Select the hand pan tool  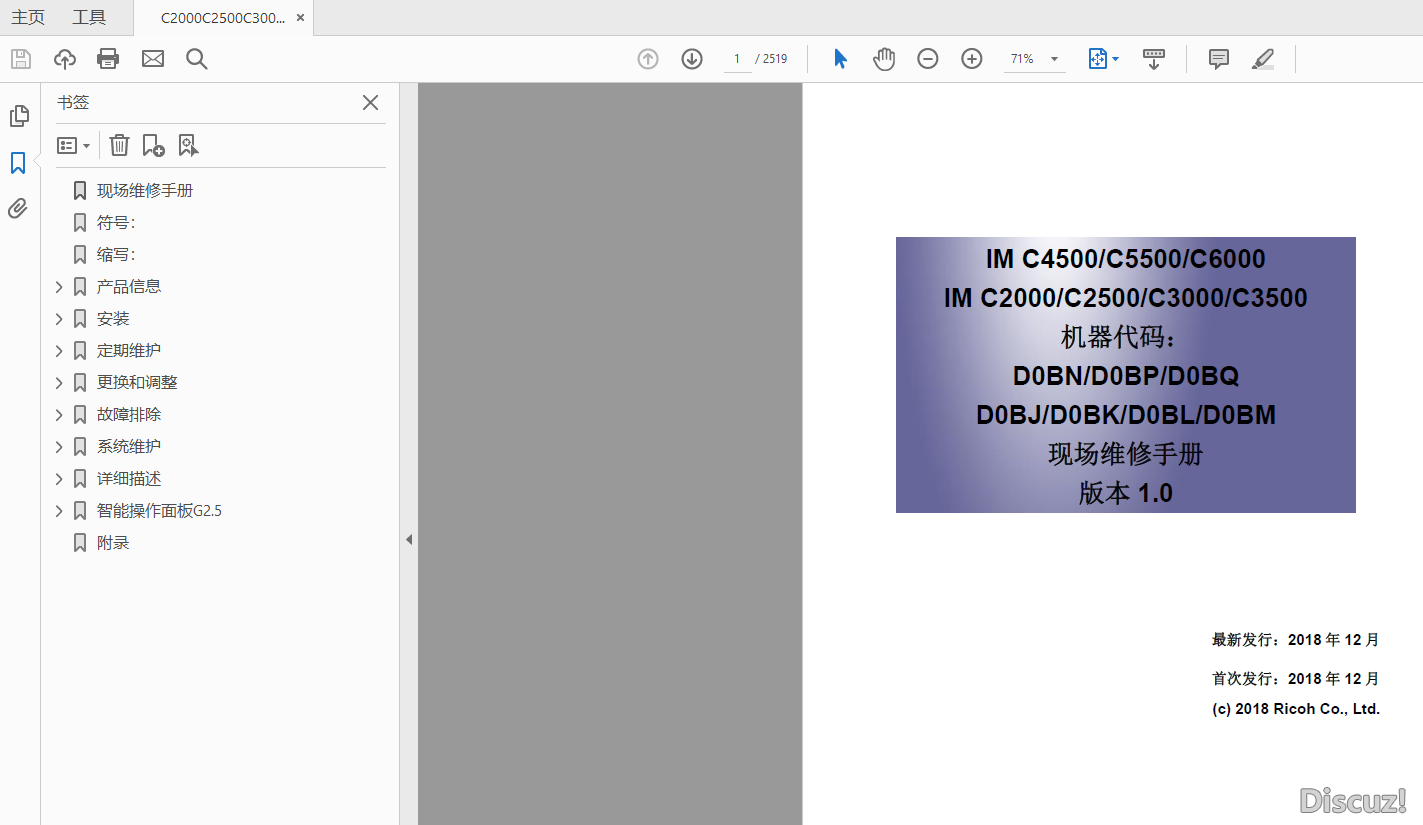(884, 59)
